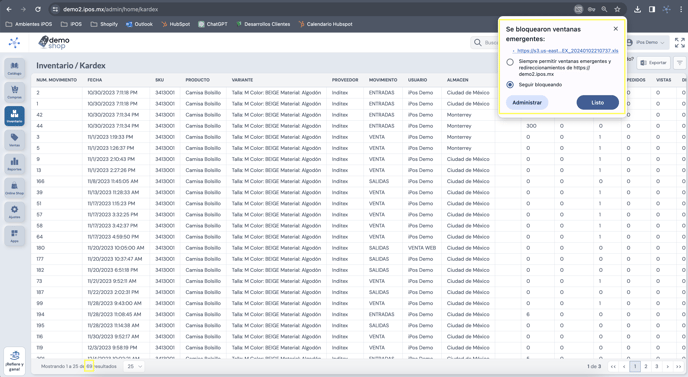Open the Outlook bookmark

pyautogui.click(x=139, y=24)
